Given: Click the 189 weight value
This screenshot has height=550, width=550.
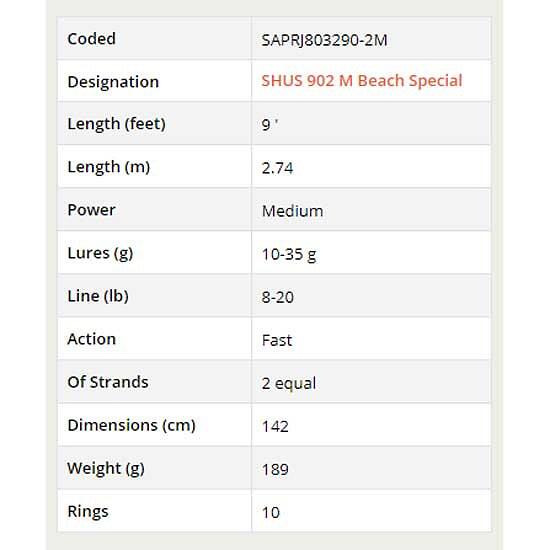Looking at the screenshot, I should tap(275, 470).
